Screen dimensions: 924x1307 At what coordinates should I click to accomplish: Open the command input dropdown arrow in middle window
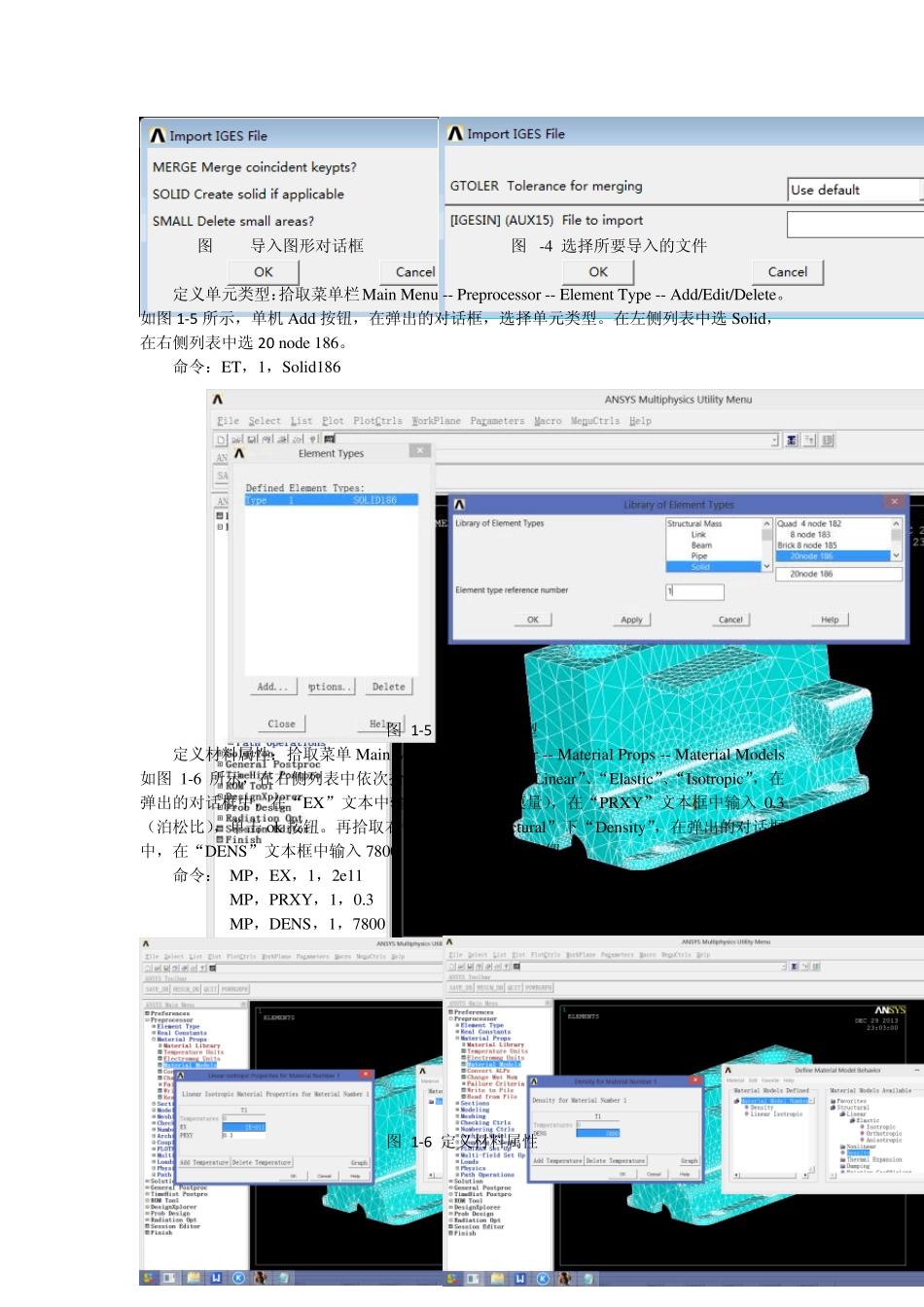point(775,441)
